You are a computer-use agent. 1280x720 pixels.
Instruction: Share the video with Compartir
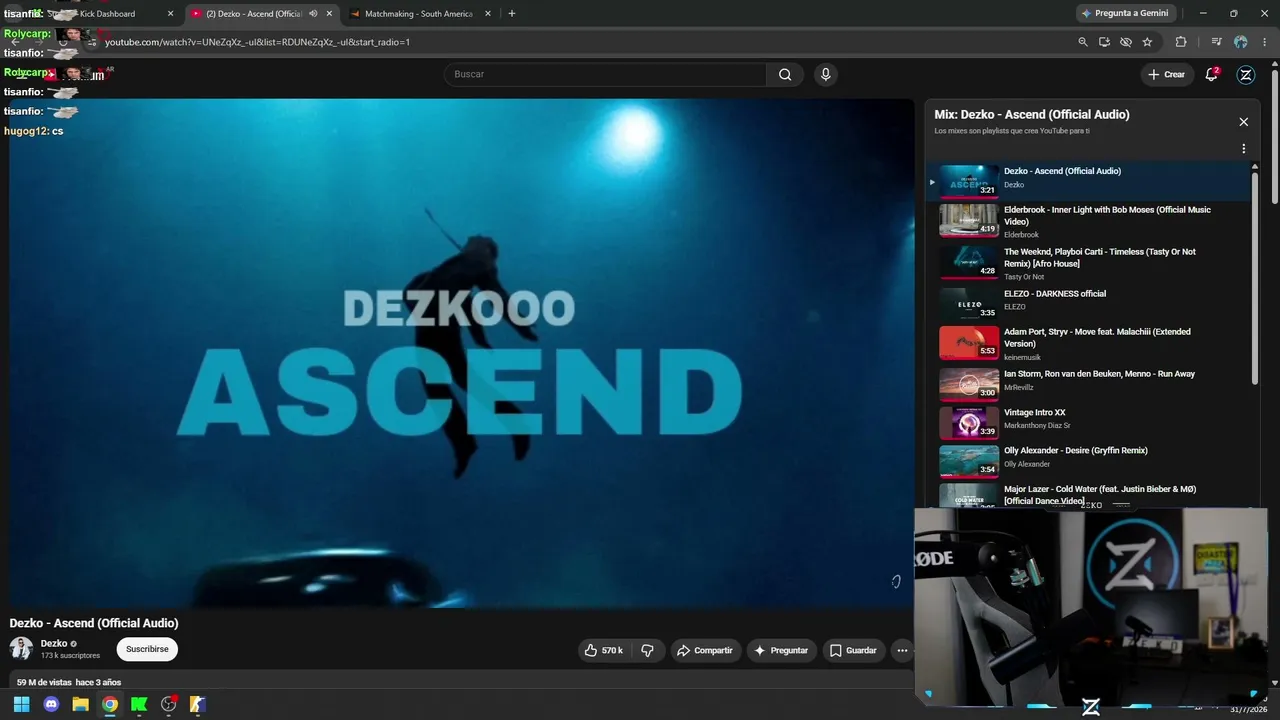pyautogui.click(x=705, y=650)
